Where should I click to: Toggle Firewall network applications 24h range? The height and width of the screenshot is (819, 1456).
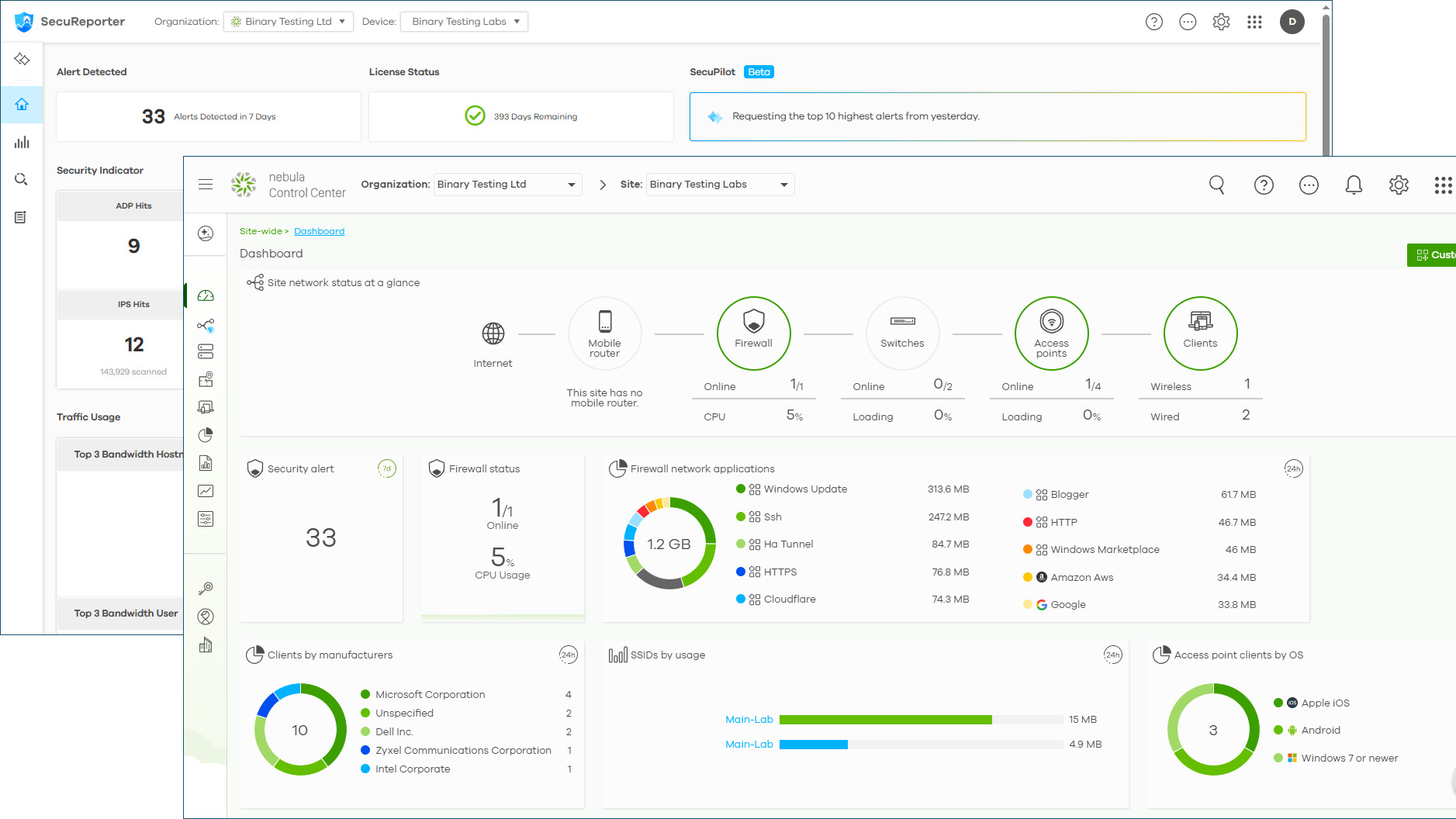coord(1293,468)
